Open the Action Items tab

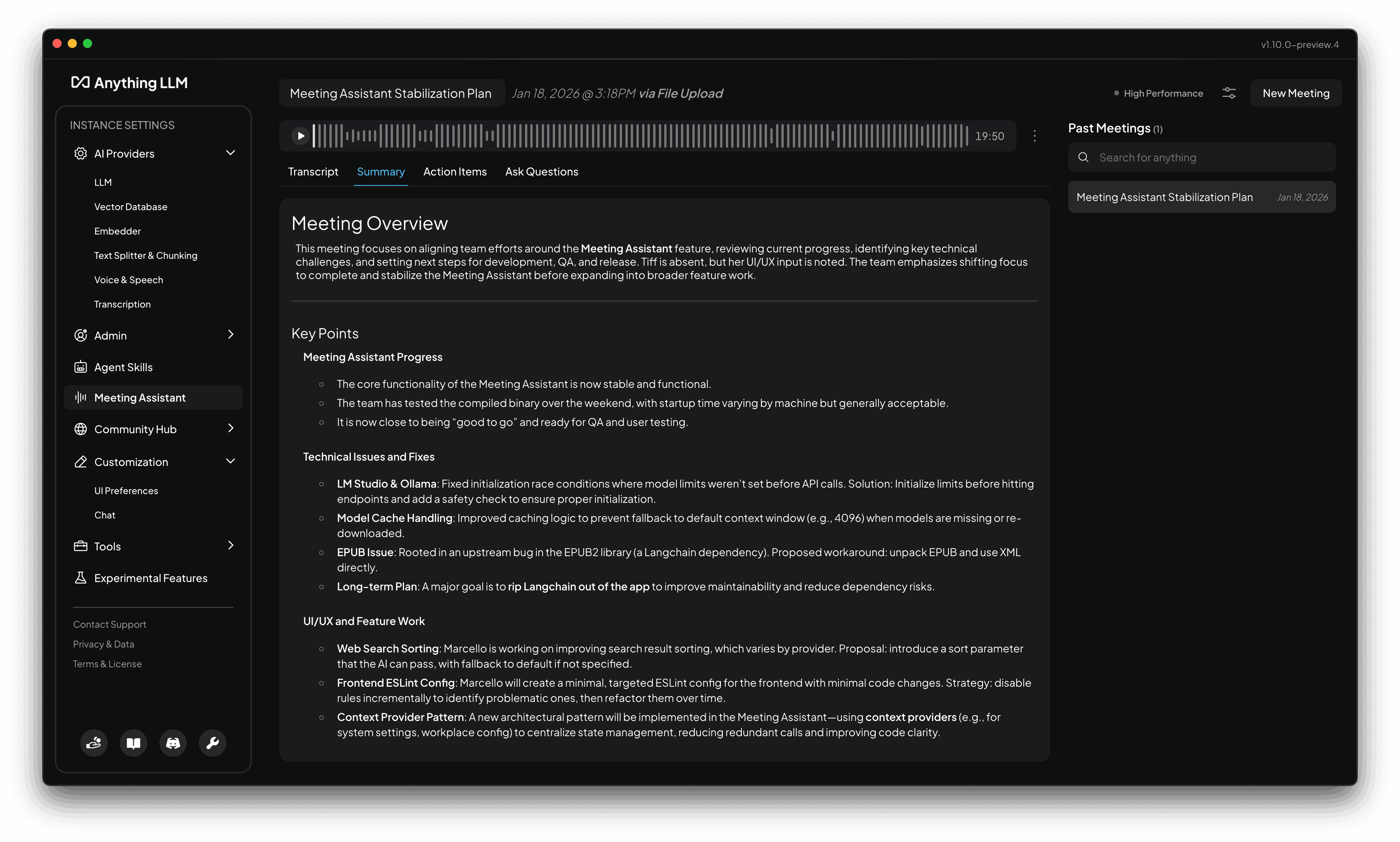pos(455,172)
